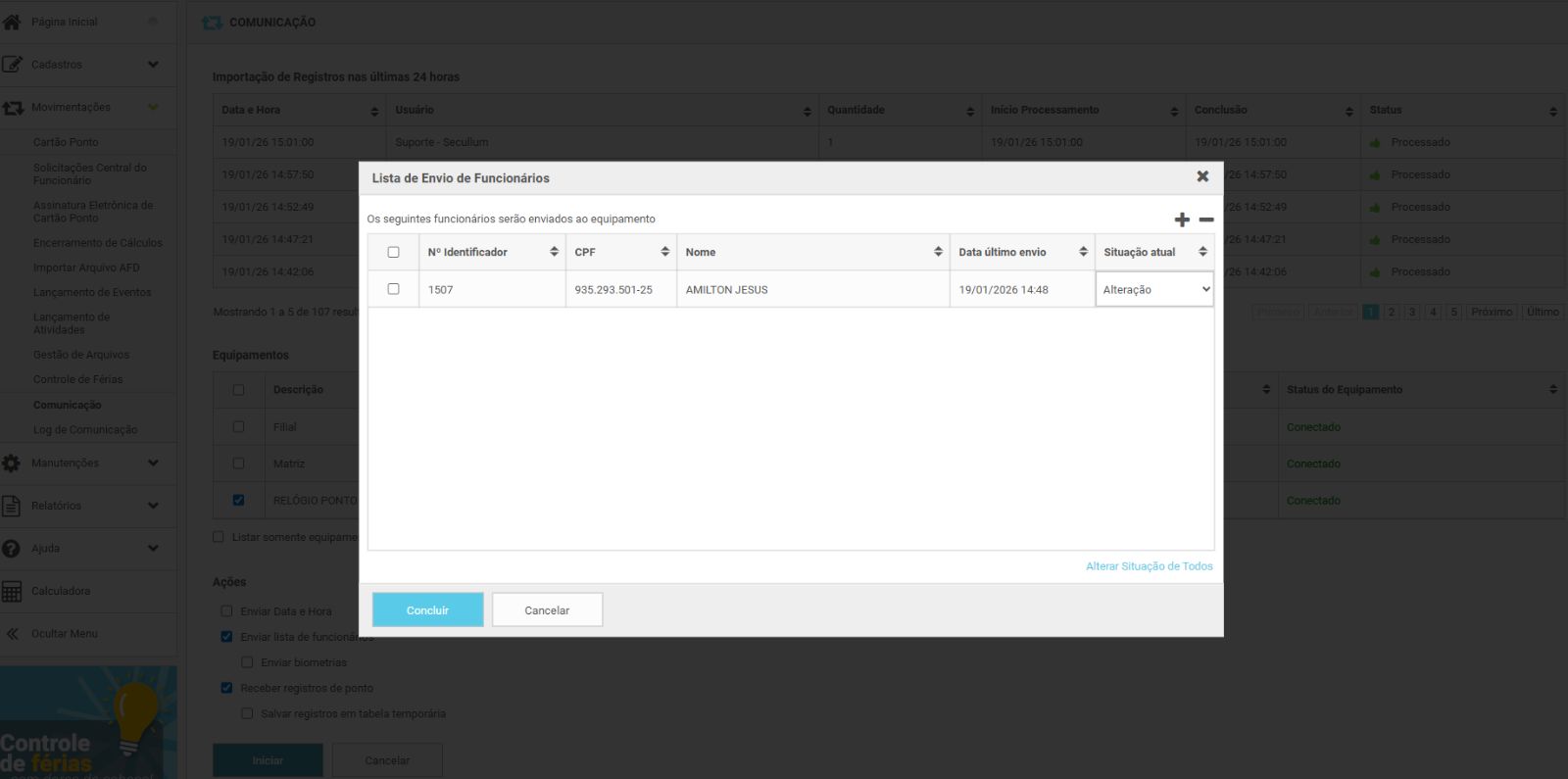The width and height of the screenshot is (1568, 779).
Task: Sort by Data último envio
Action: [1083, 252]
